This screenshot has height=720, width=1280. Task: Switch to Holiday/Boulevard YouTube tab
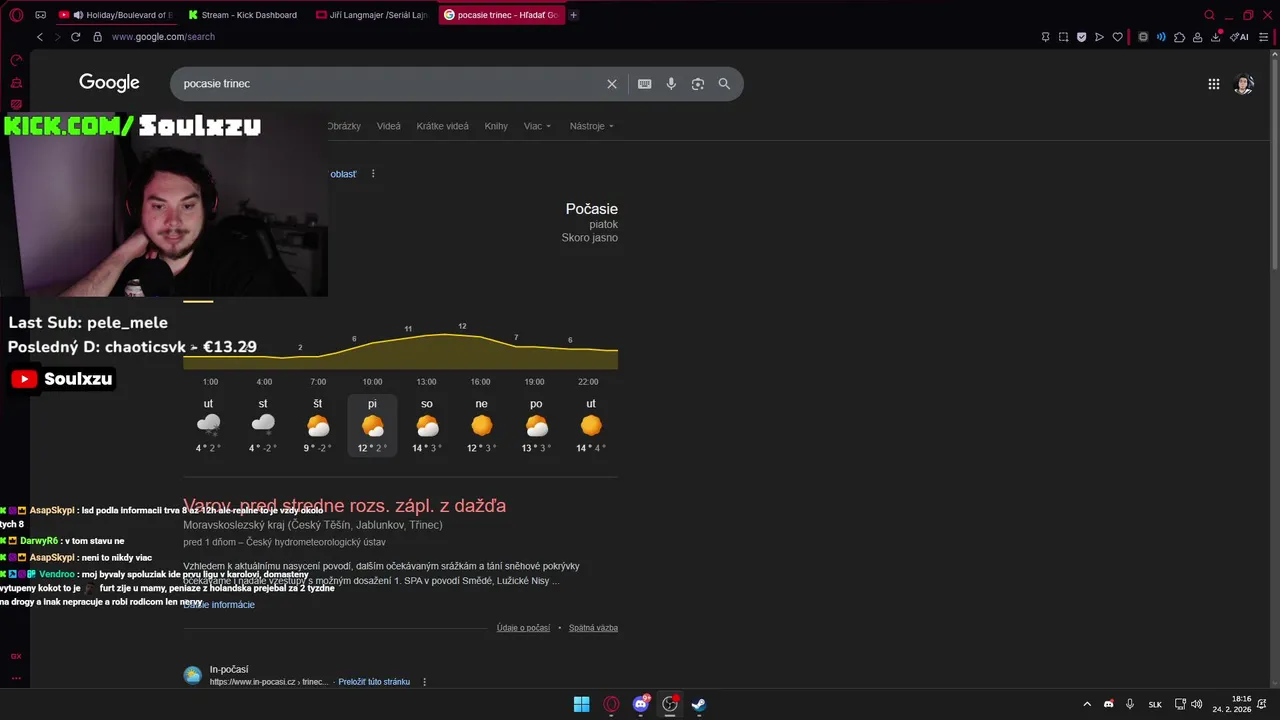click(118, 15)
